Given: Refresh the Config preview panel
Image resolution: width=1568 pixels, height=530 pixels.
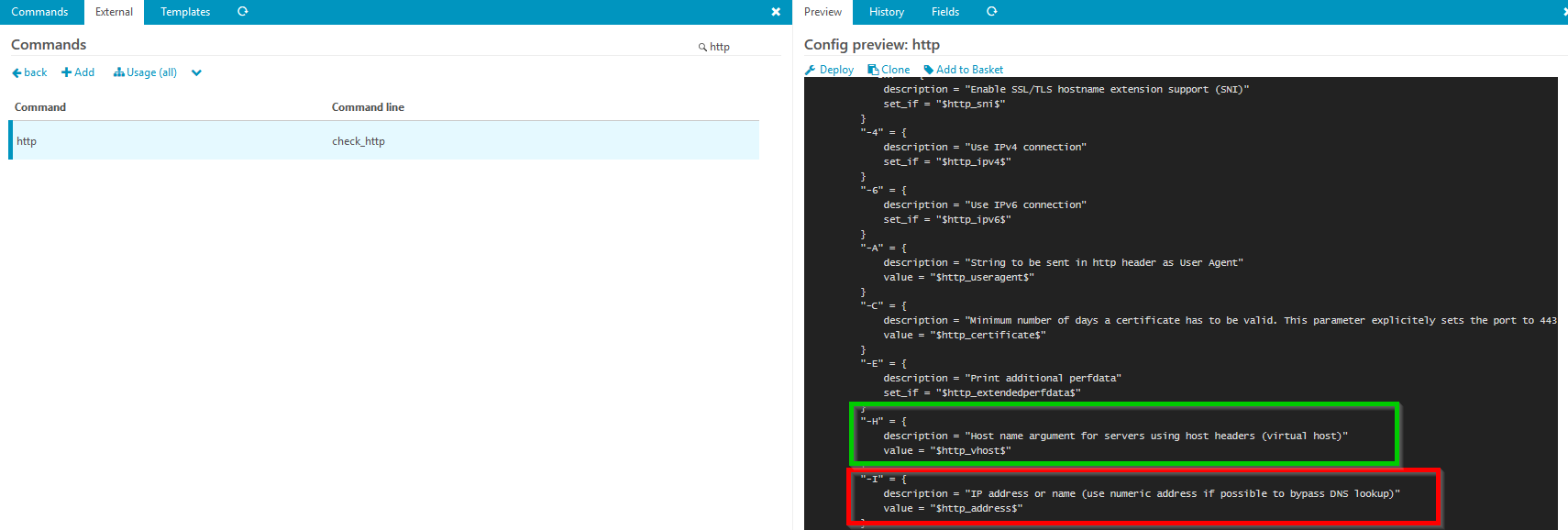Looking at the screenshot, I should click(991, 12).
